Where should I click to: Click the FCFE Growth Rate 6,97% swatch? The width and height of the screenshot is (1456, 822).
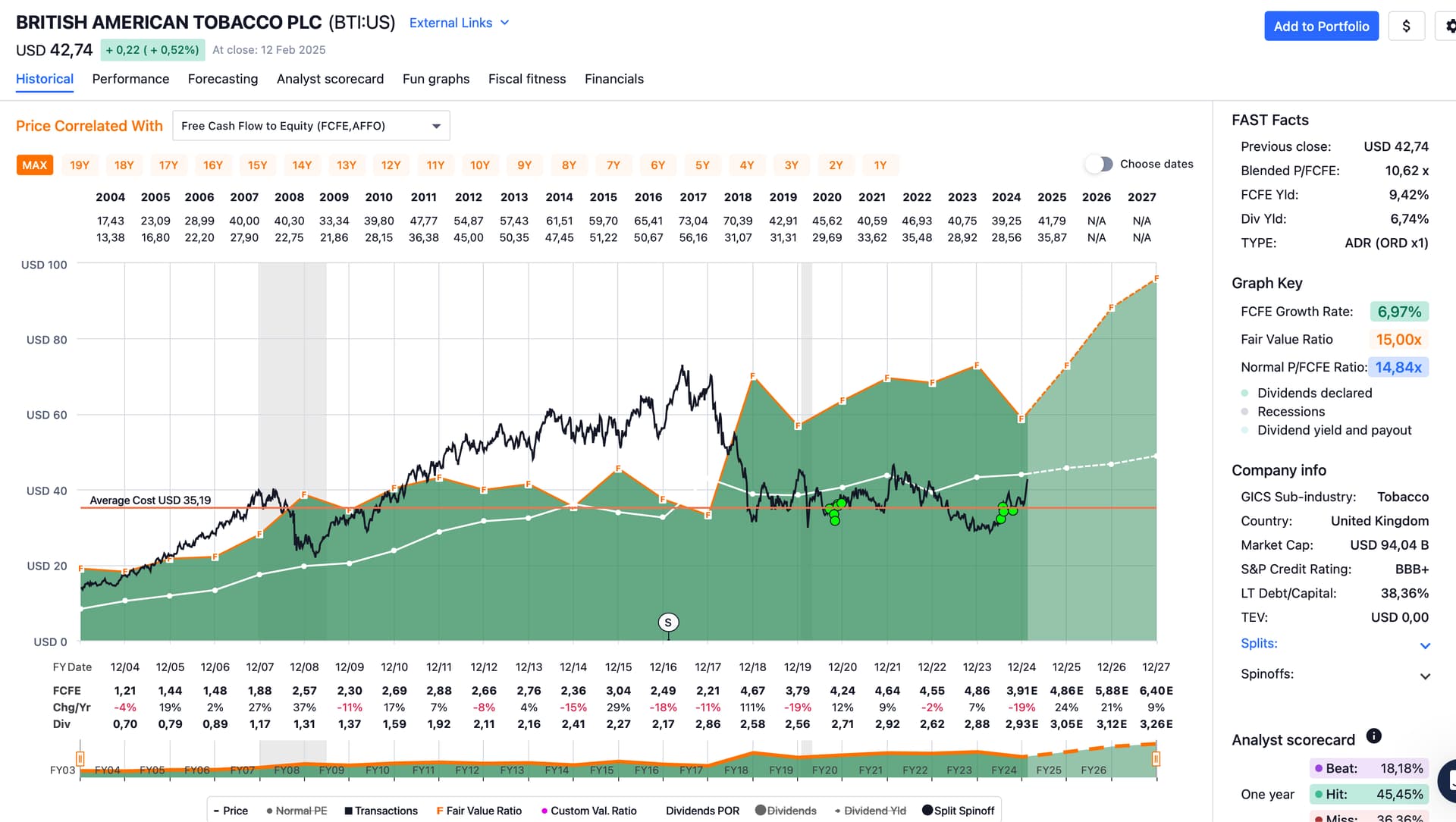tap(1399, 312)
